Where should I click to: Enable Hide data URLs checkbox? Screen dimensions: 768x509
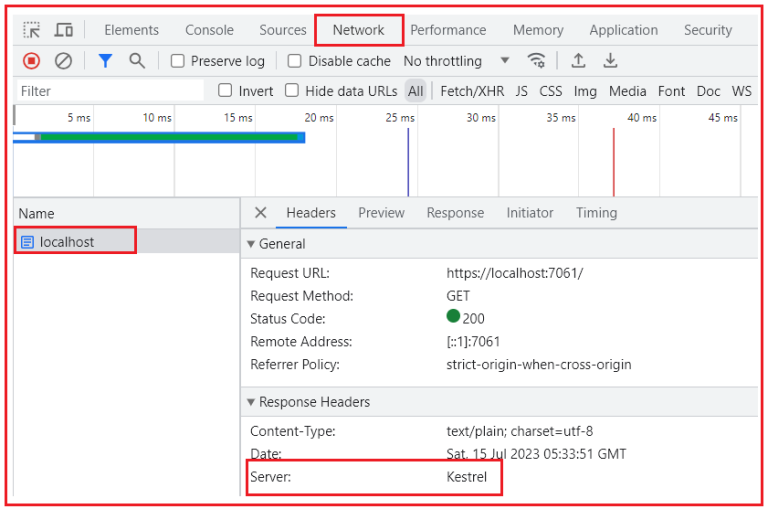[292, 91]
